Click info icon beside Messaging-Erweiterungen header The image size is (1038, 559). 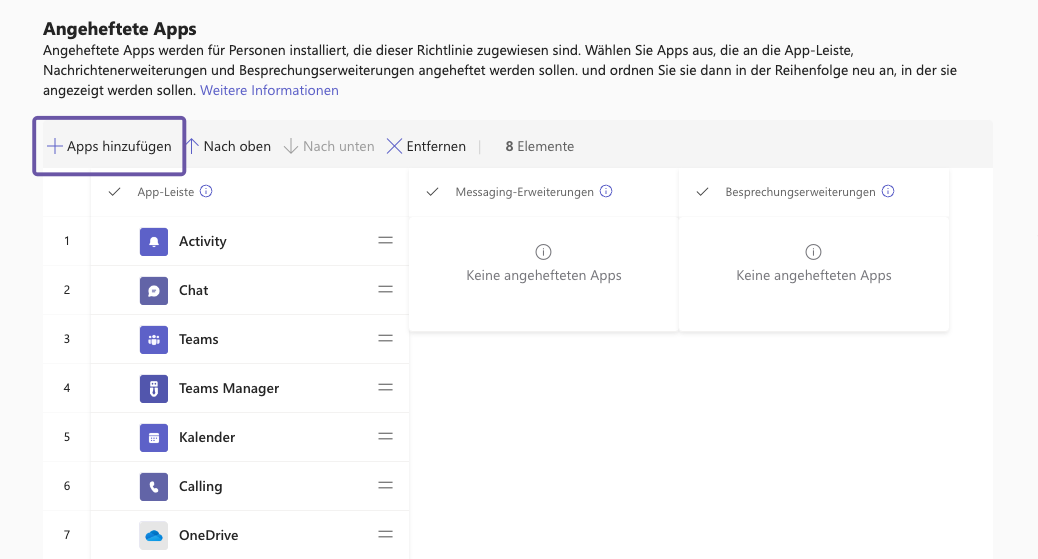[x=606, y=192]
